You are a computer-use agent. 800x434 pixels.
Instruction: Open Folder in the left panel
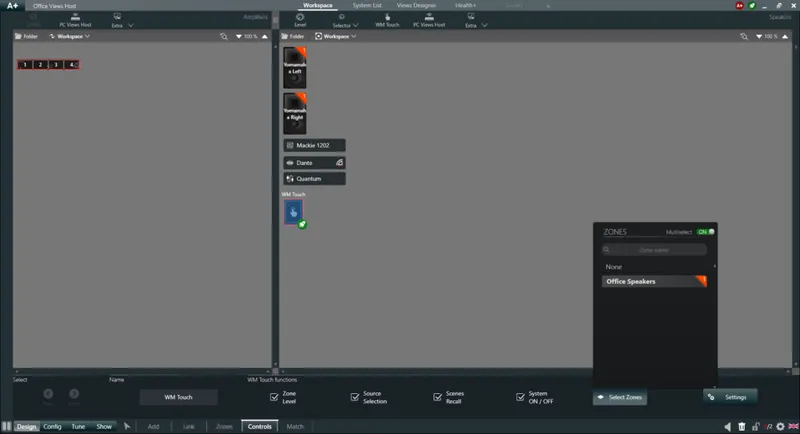27,36
